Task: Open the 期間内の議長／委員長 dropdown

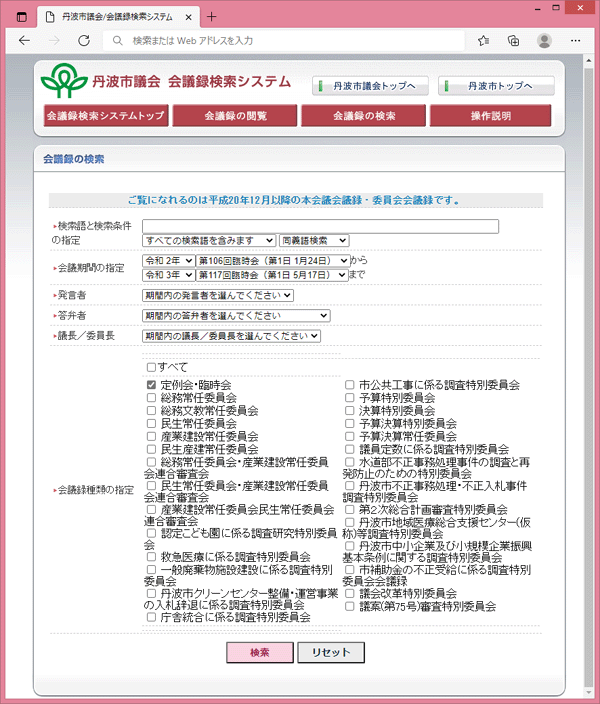Action: (x=231, y=336)
